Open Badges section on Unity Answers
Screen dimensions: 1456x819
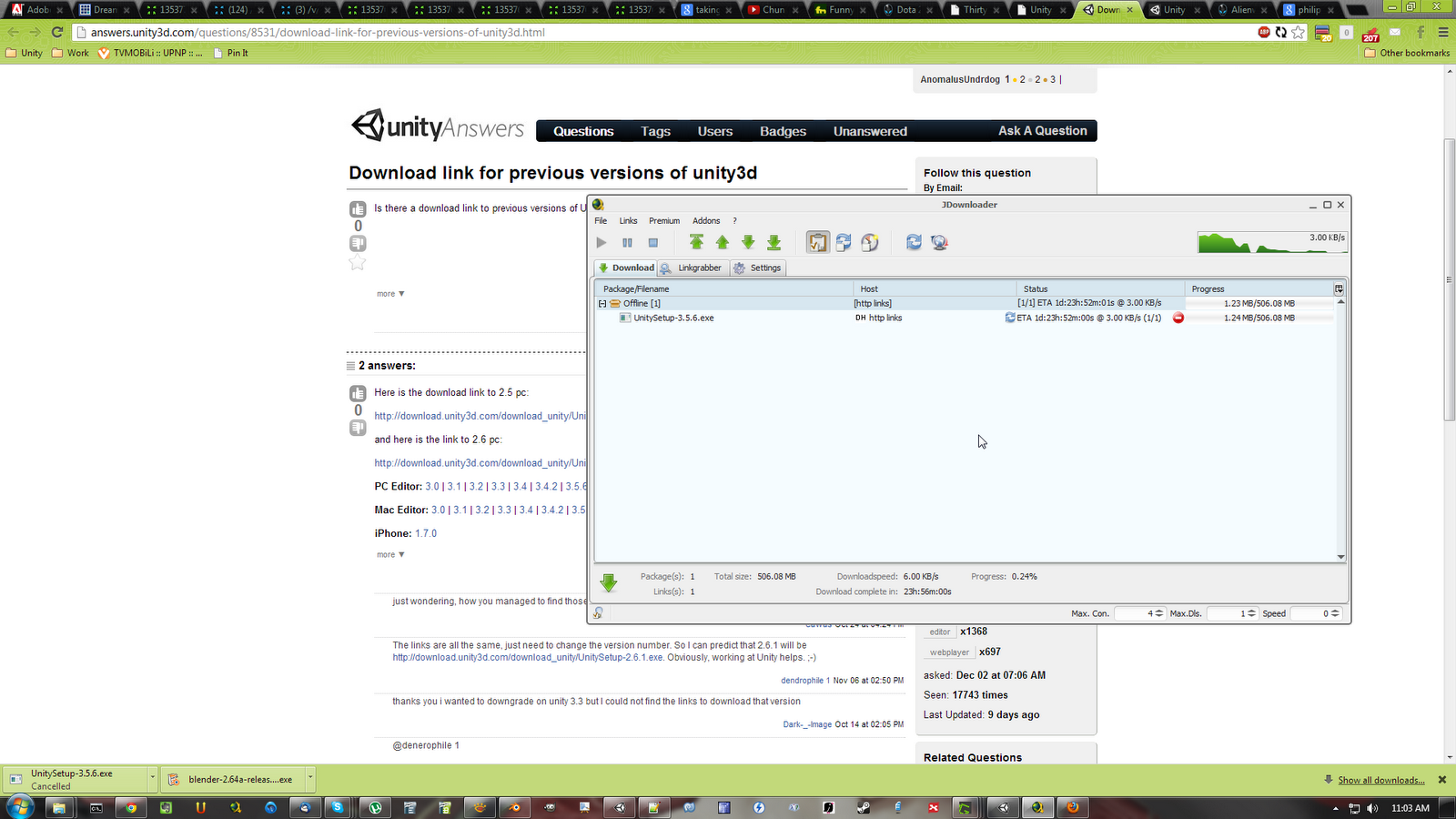point(784,131)
